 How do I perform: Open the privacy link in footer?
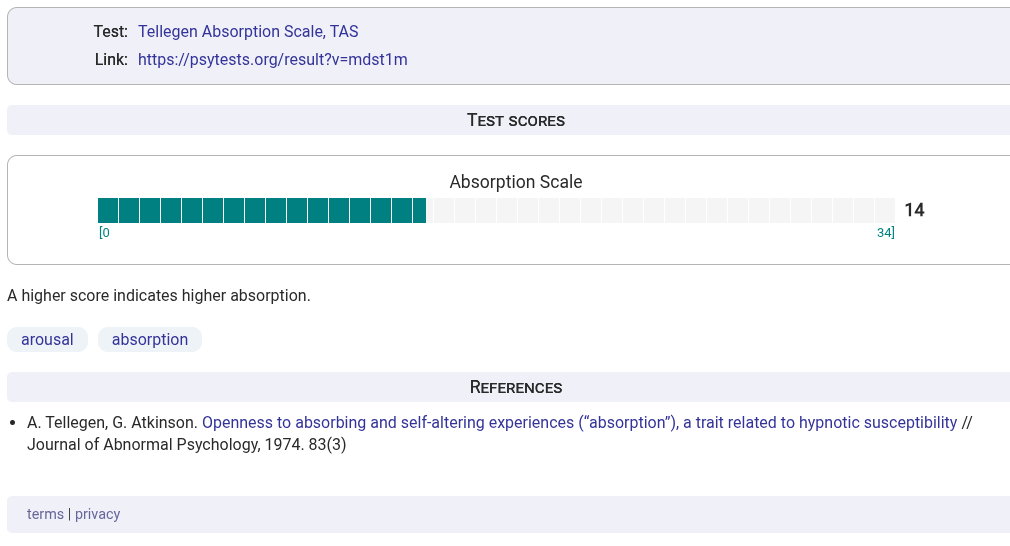click(97, 514)
